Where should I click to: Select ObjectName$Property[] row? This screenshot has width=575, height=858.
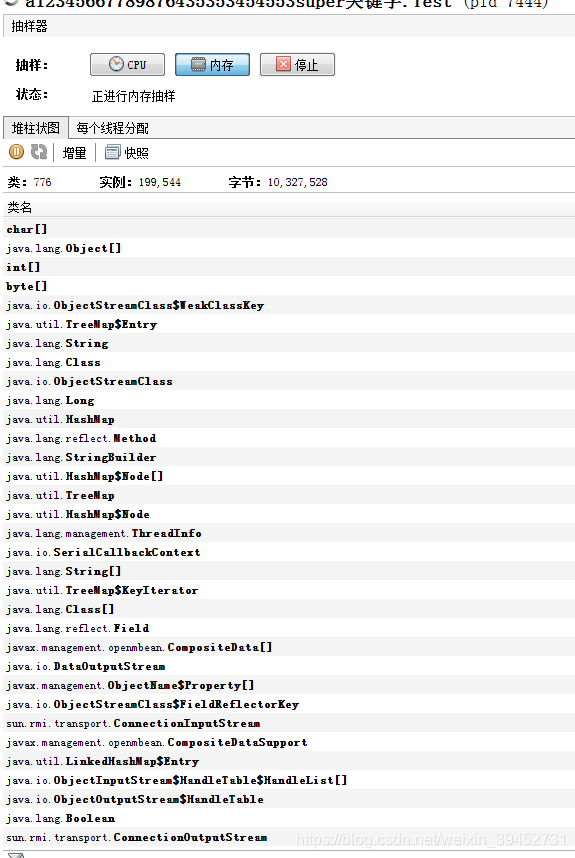coord(289,686)
